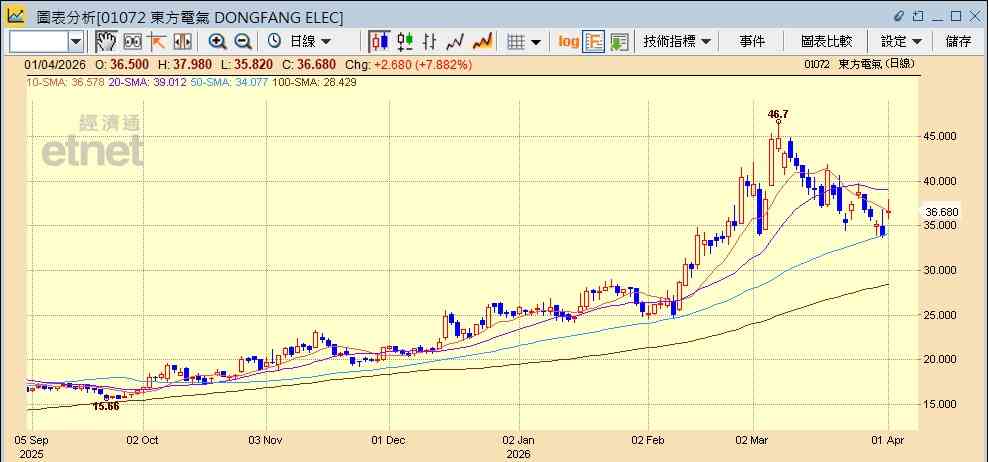Click the open value O: 36.500
The height and width of the screenshot is (462, 989).
tap(122, 64)
